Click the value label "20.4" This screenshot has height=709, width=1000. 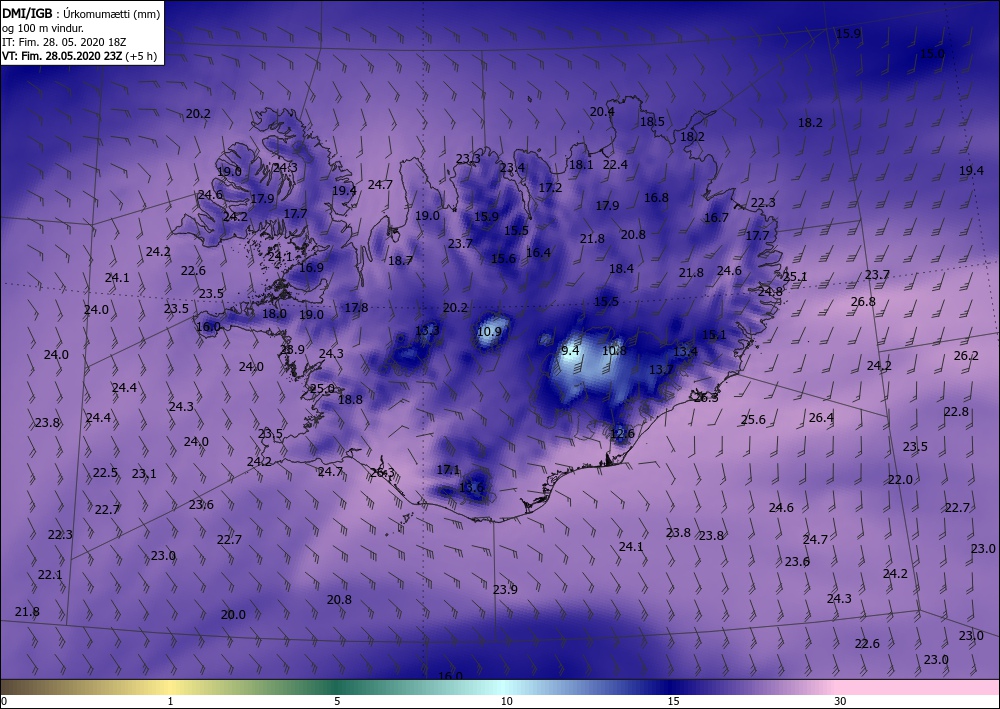pyautogui.click(x=602, y=112)
